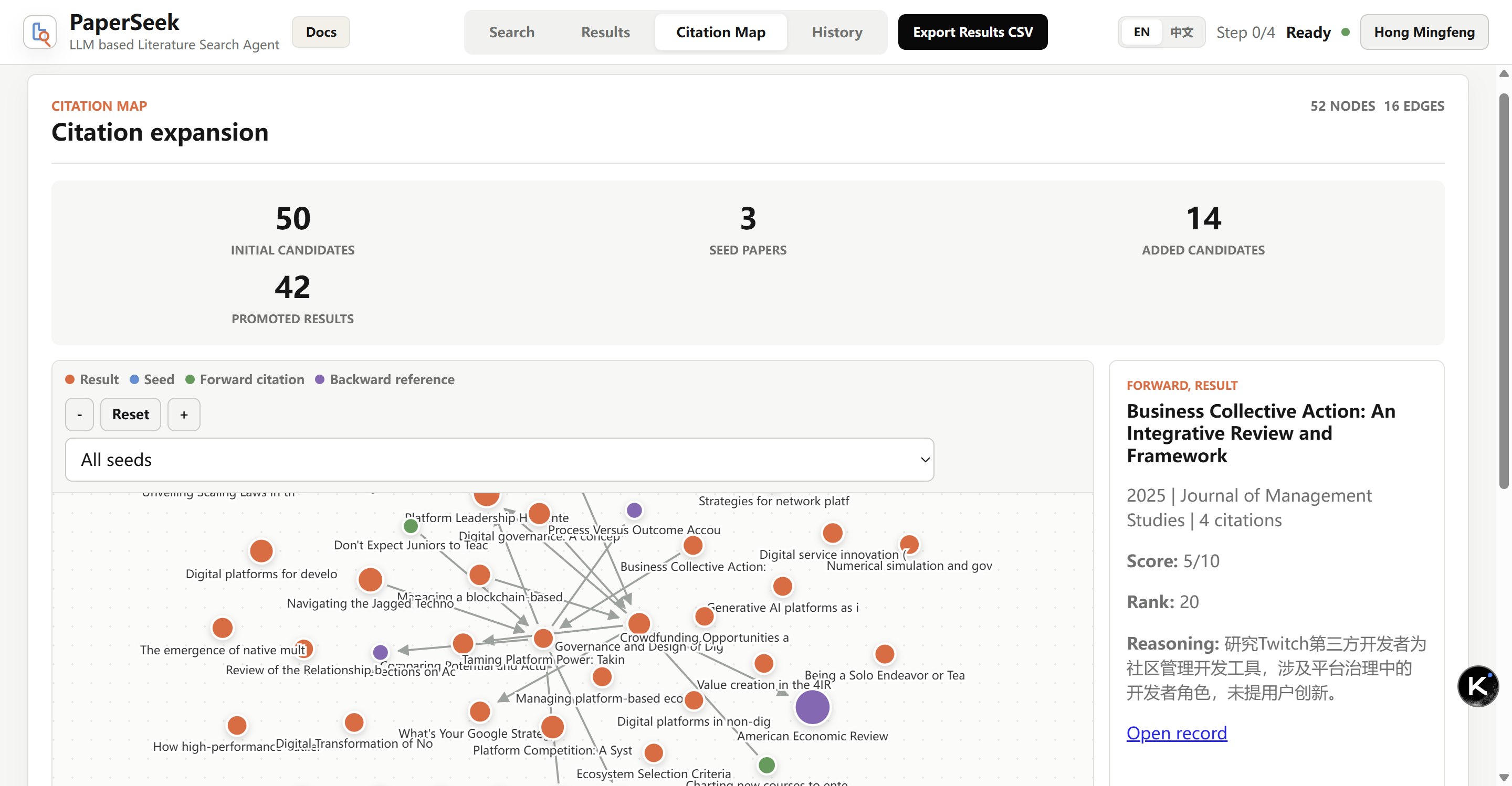The height and width of the screenshot is (786, 1512).
Task: Select the Managing platform-based eco node
Action: (602, 677)
